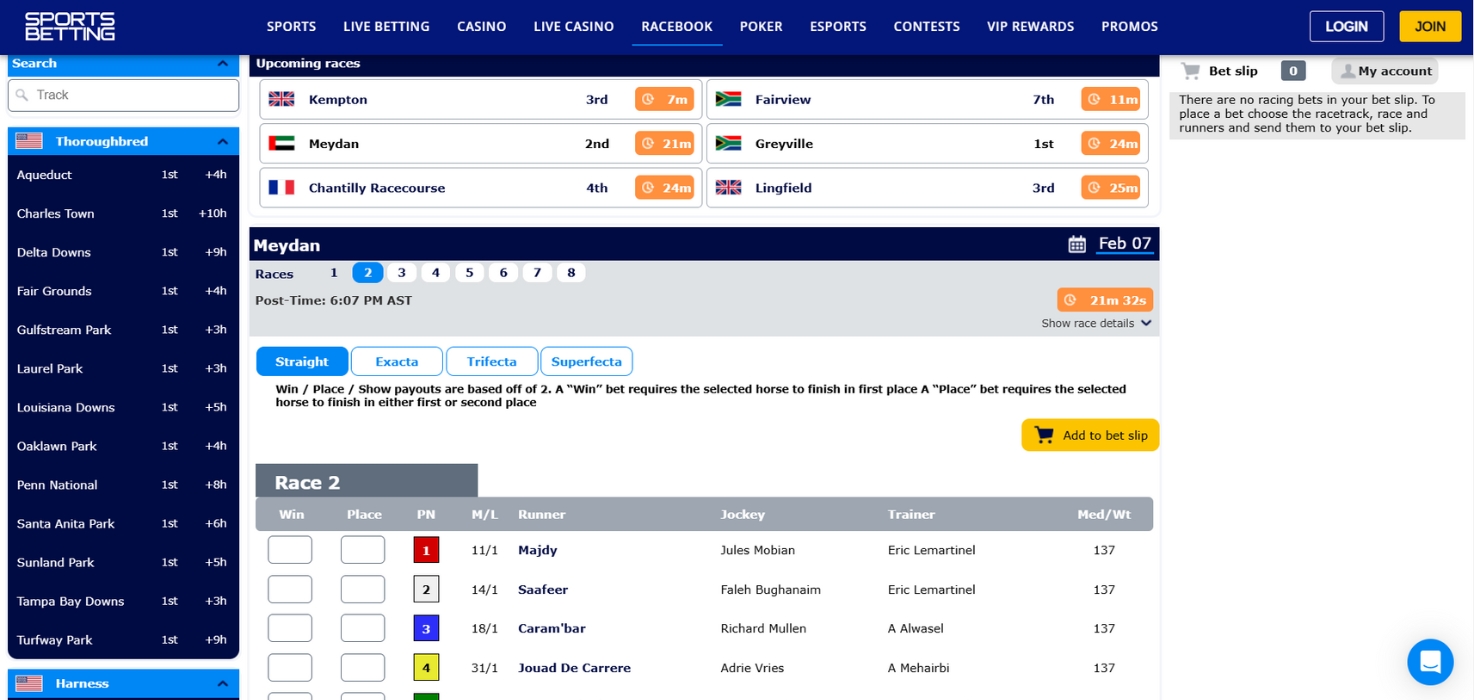Select the Exacta bet type tab

(x=397, y=361)
